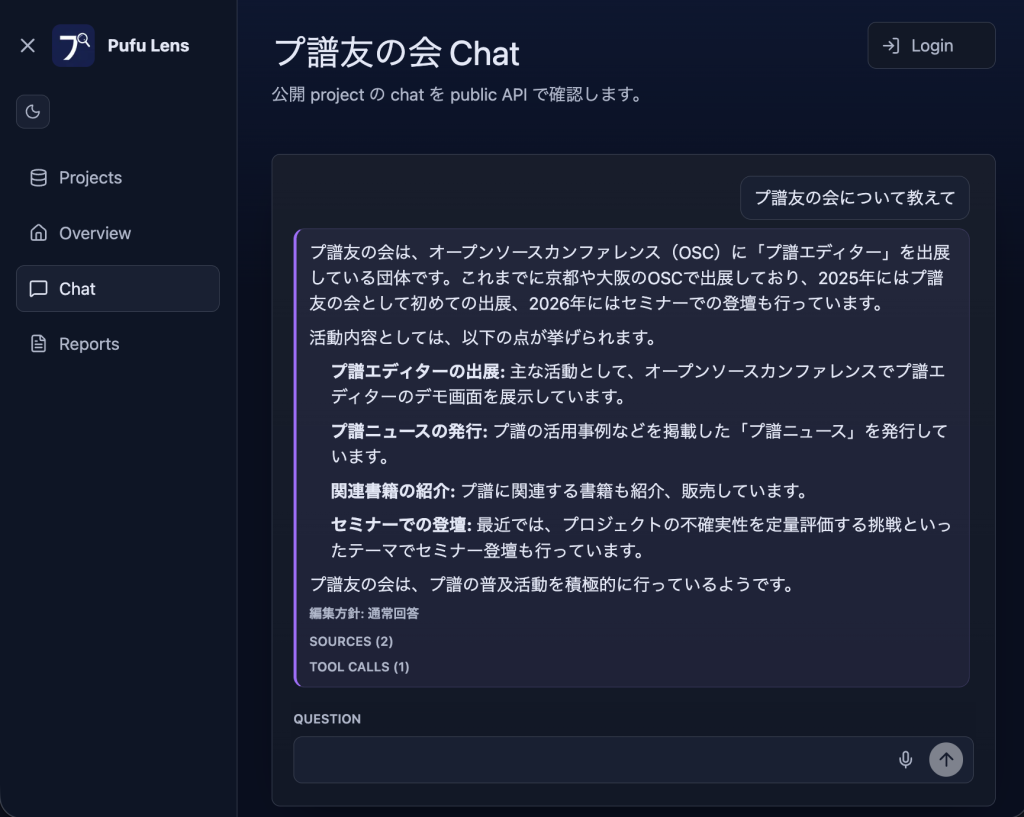This screenshot has width=1024, height=817.
Task: Click the Reports document icon
Action: click(x=39, y=344)
